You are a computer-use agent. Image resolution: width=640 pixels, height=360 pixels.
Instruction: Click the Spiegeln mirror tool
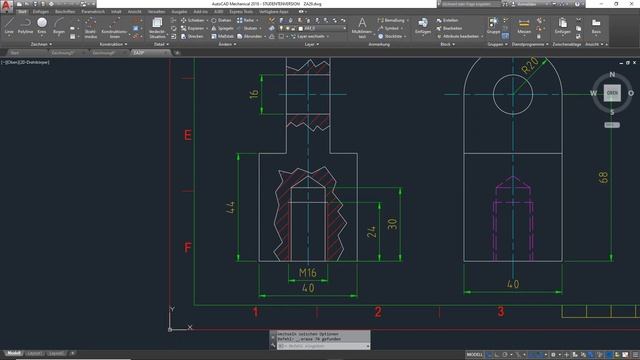point(222,28)
